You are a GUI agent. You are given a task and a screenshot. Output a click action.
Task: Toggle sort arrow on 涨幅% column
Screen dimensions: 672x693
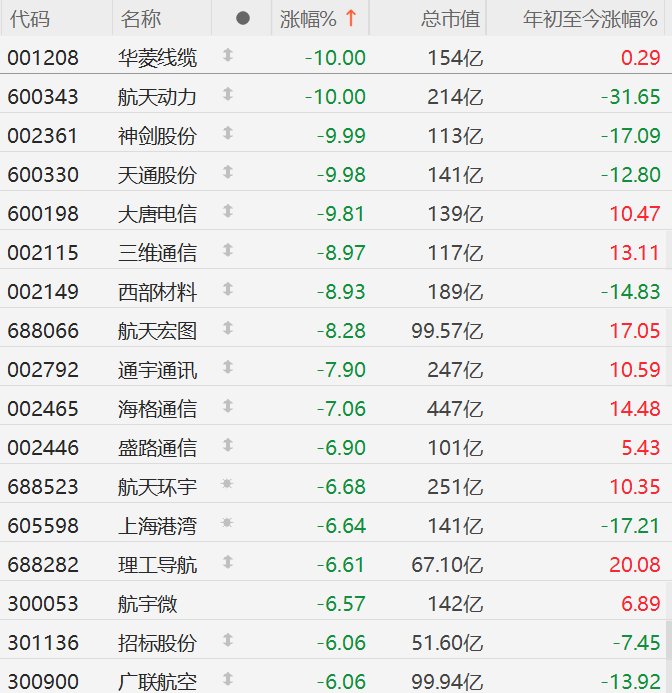point(350,18)
